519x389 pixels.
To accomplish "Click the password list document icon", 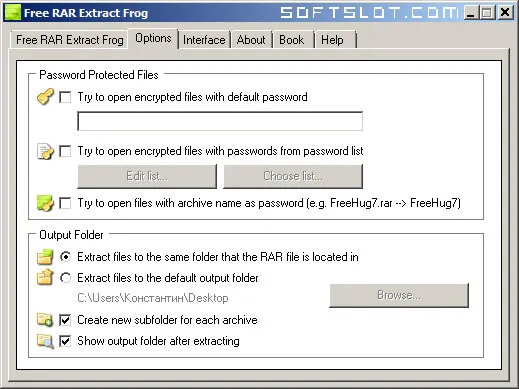I will 45,151.
